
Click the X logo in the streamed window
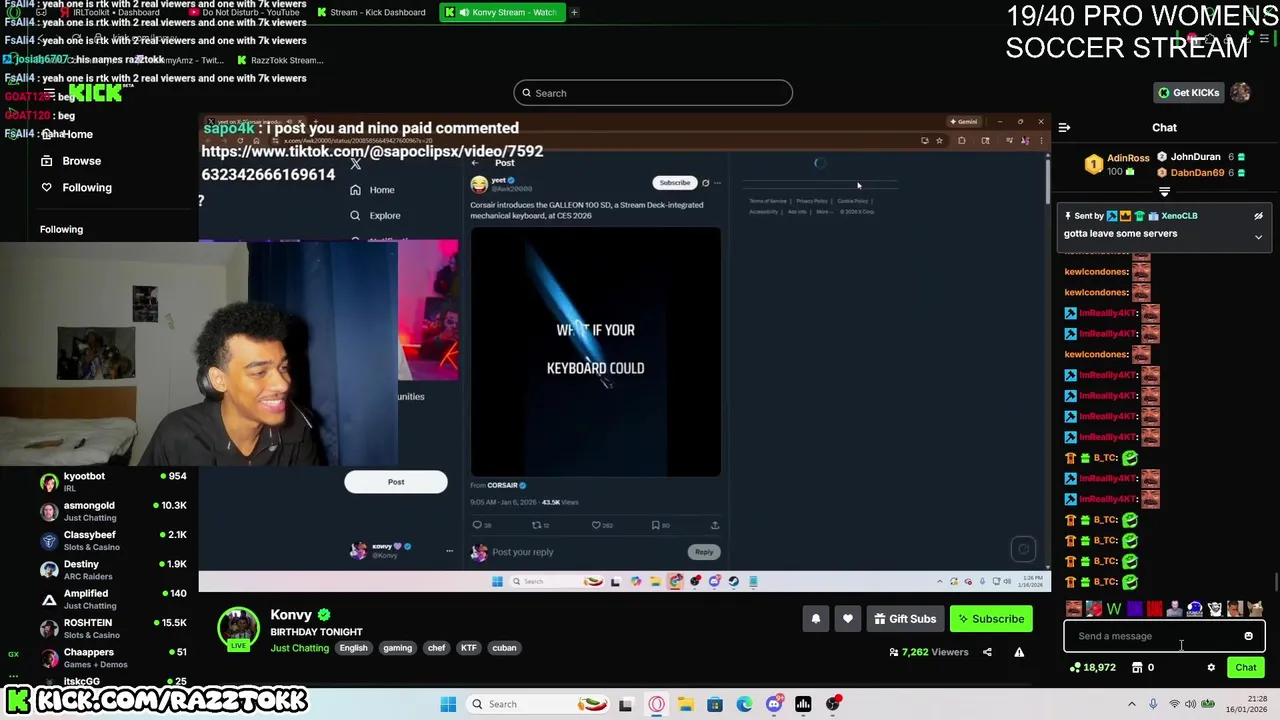(355, 163)
